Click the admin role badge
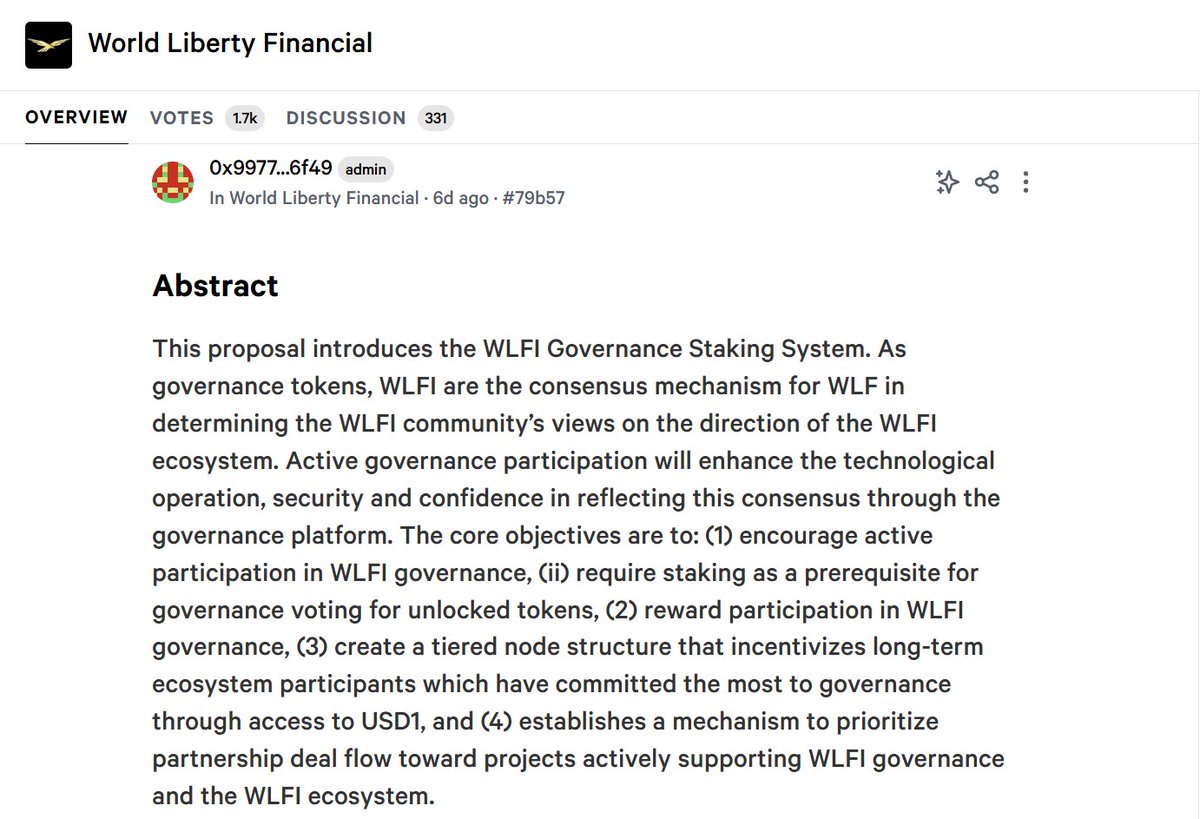 (366, 169)
